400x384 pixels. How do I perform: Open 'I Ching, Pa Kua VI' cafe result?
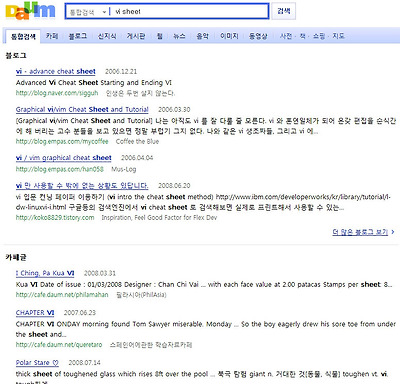pos(45,273)
